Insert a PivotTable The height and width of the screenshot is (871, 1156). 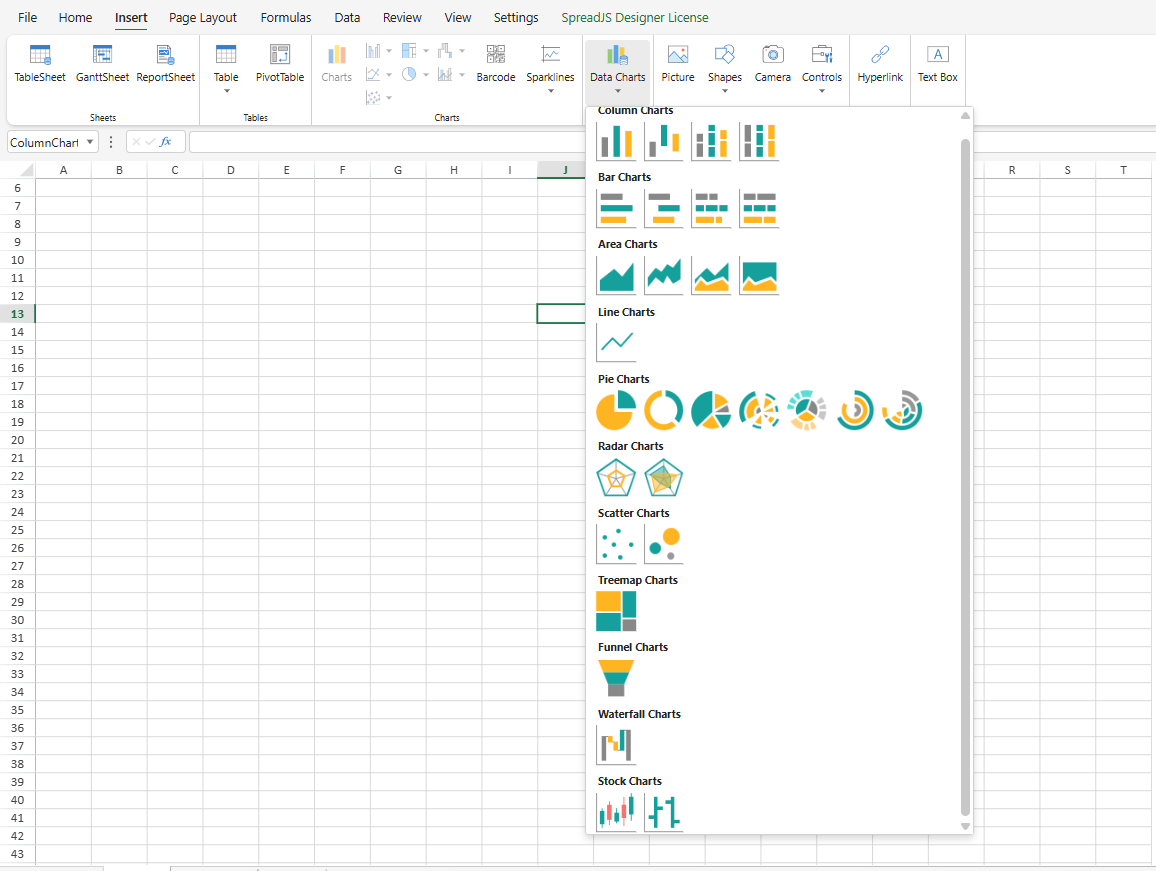(280, 63)
